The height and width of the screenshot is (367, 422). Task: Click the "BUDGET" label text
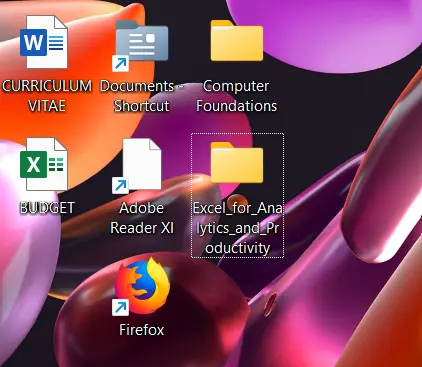(x=47, y=208)
